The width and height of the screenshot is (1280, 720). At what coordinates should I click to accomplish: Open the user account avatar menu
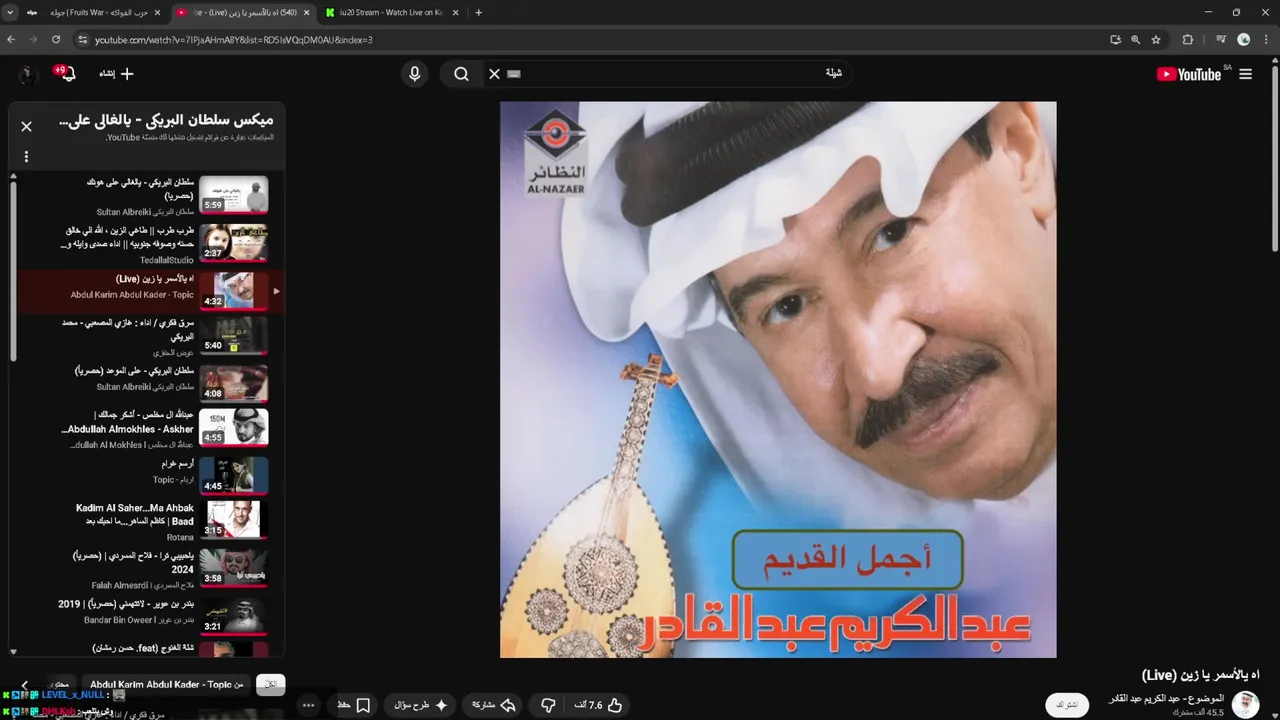28,74
